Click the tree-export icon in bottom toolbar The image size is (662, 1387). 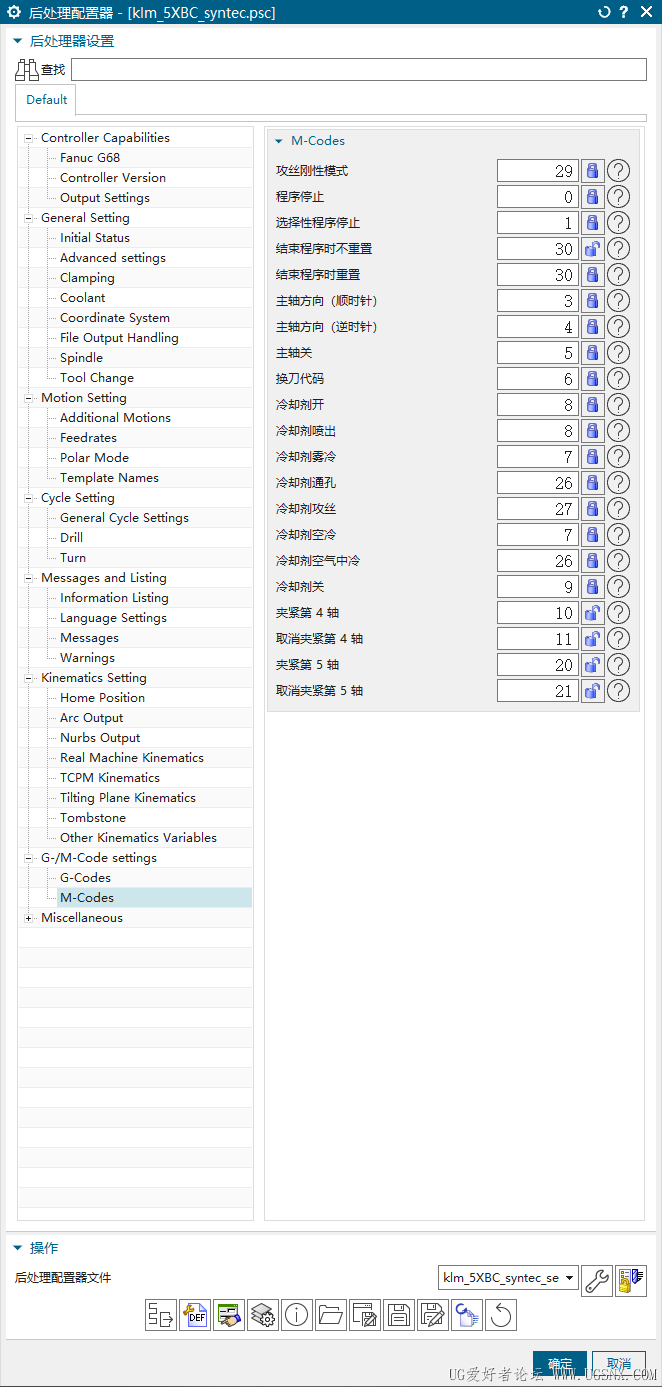coord(161,1315)
